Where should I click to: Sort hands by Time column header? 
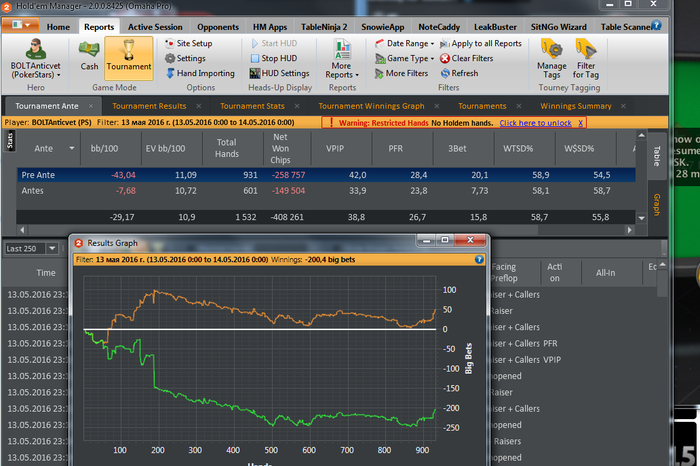click(x=46, y=273)
